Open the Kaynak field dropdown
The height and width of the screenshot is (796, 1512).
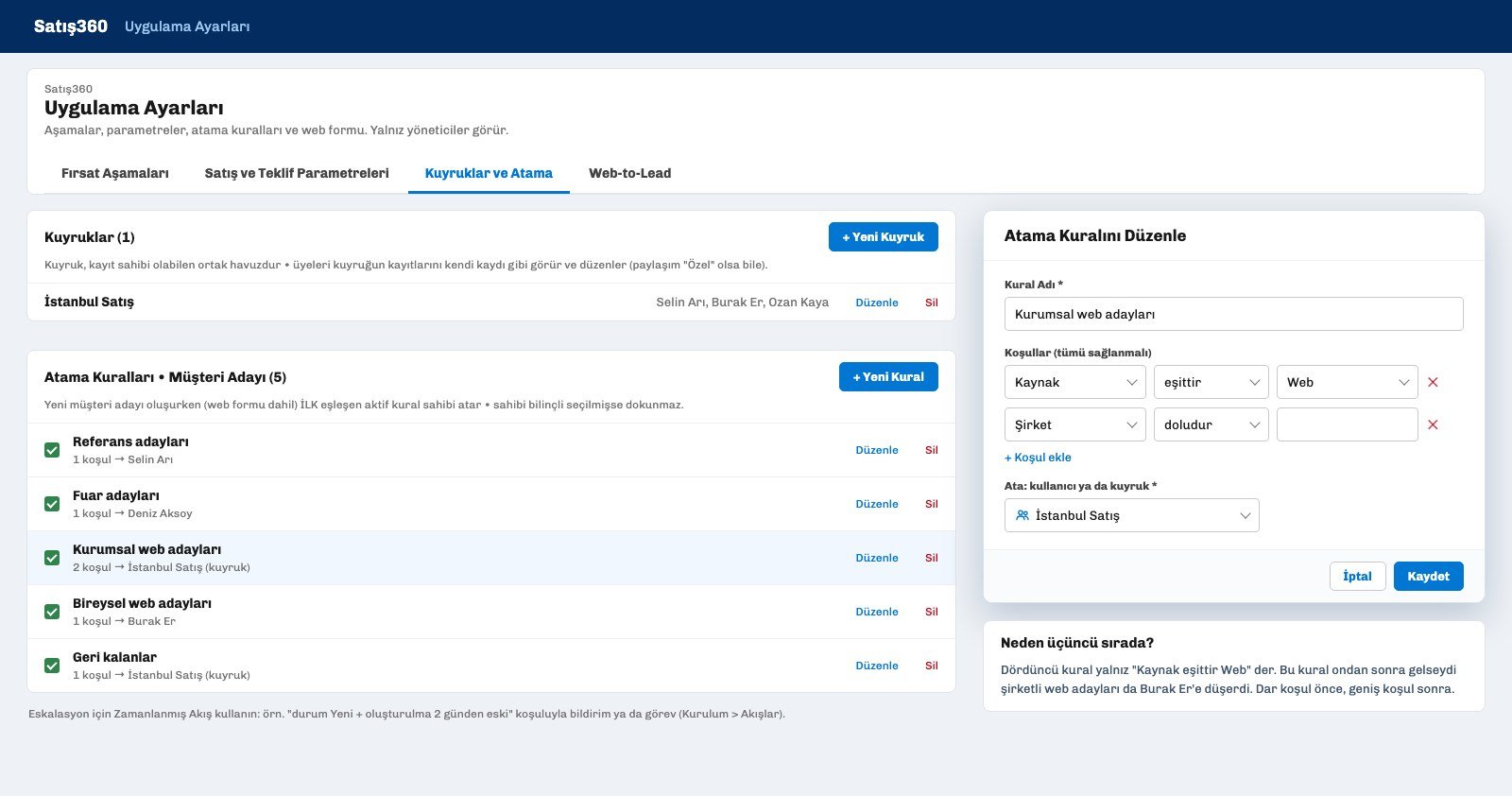click(x=1075, y=382)
